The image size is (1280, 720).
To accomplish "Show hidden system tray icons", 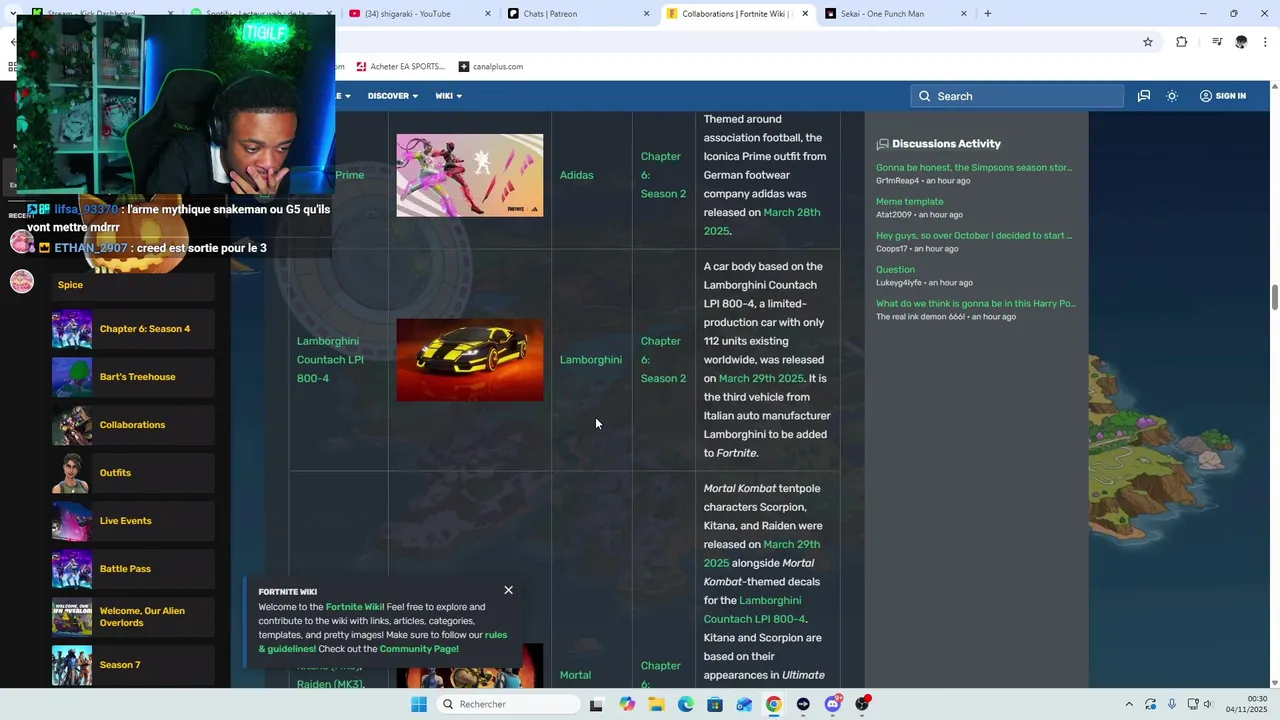I will (x=1129, y=704).
